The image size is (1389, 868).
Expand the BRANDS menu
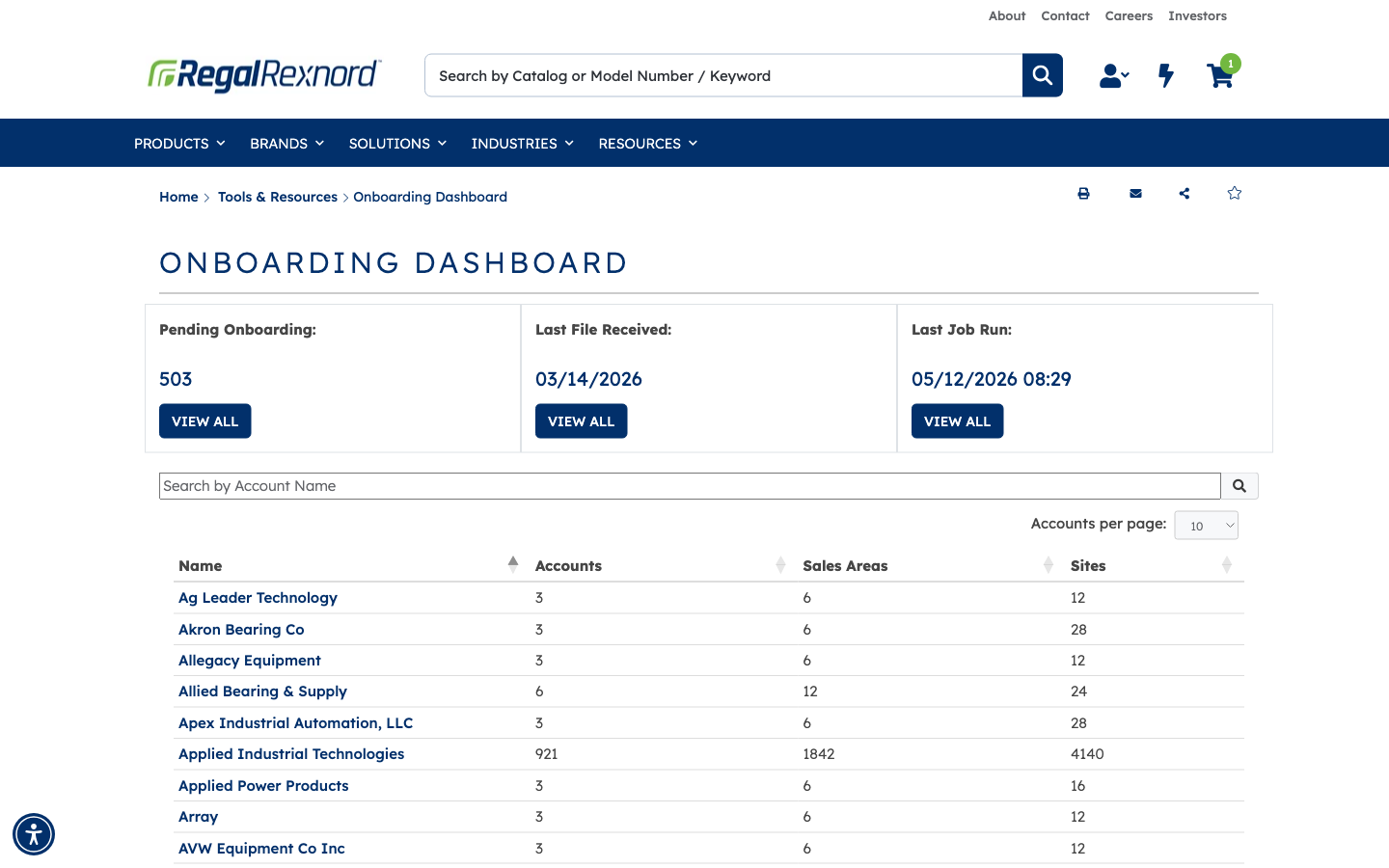point(286,143)
